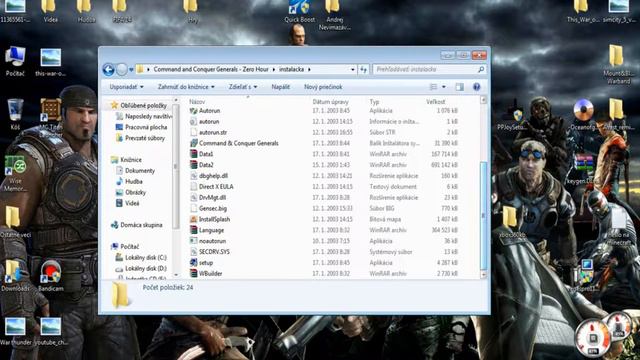Select the DrvMgt.dll file
Image resolution: width=640 pixels, height=360 pixels.
pos(212,198)
